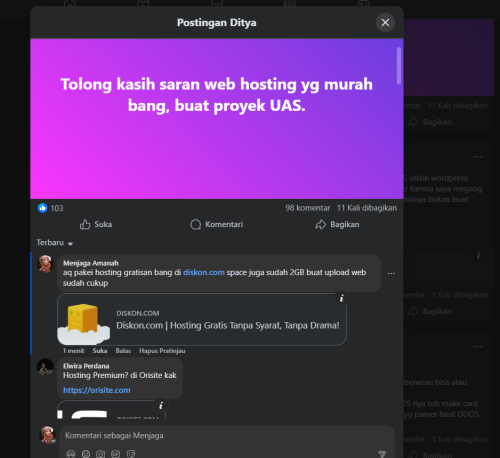Open the three-dot menu above the wordpress post
500x458 pixels.
pos(478,157)
